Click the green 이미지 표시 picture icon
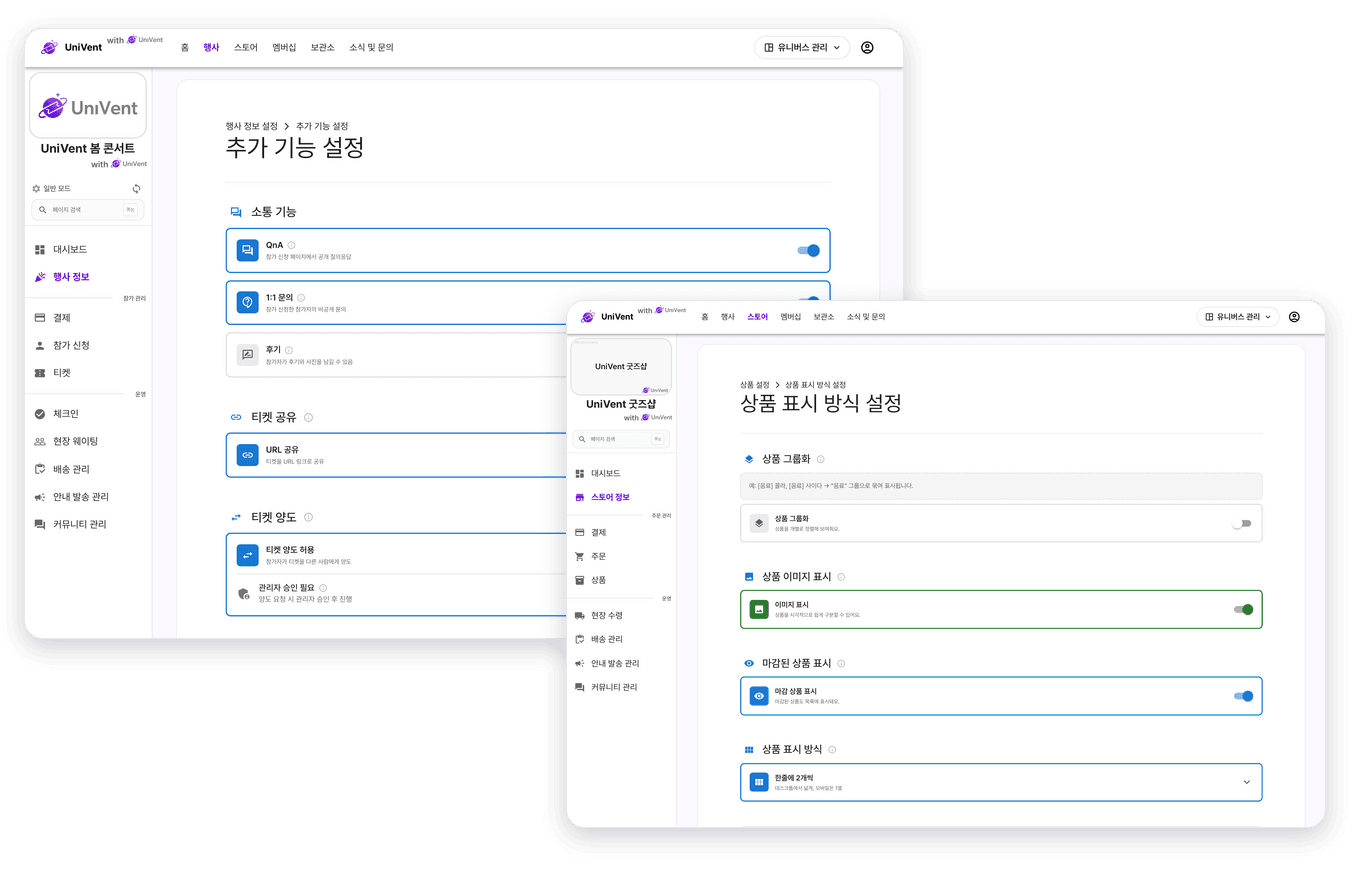The image size is (1360, 880). coord(759,609)
